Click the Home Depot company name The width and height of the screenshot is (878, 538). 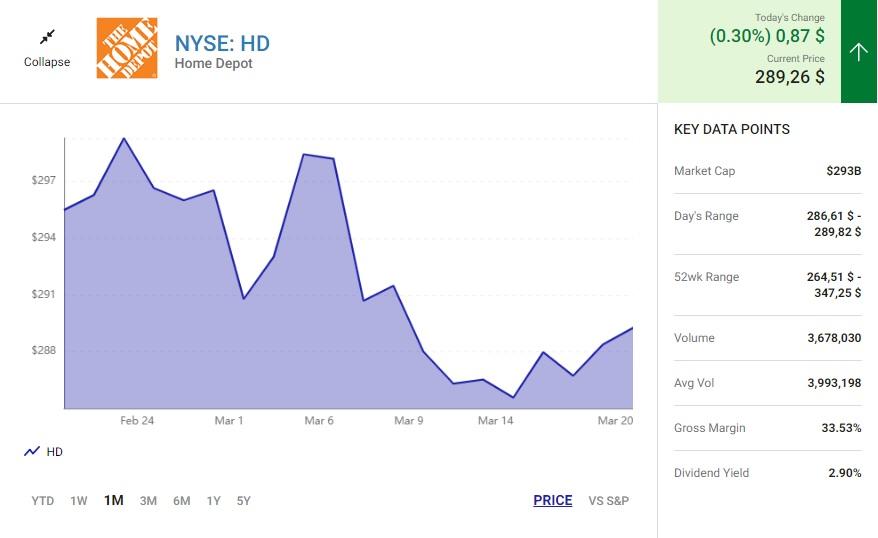point(213,63)
